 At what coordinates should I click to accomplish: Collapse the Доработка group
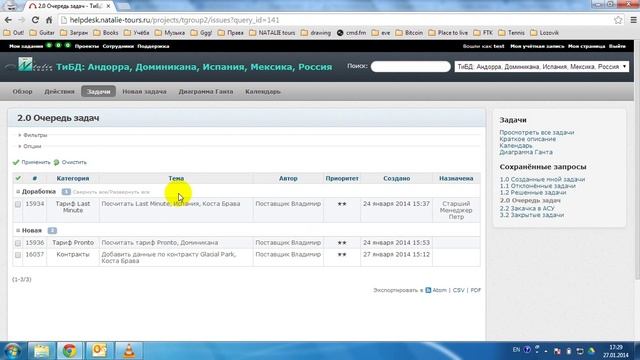pos(18,191)
